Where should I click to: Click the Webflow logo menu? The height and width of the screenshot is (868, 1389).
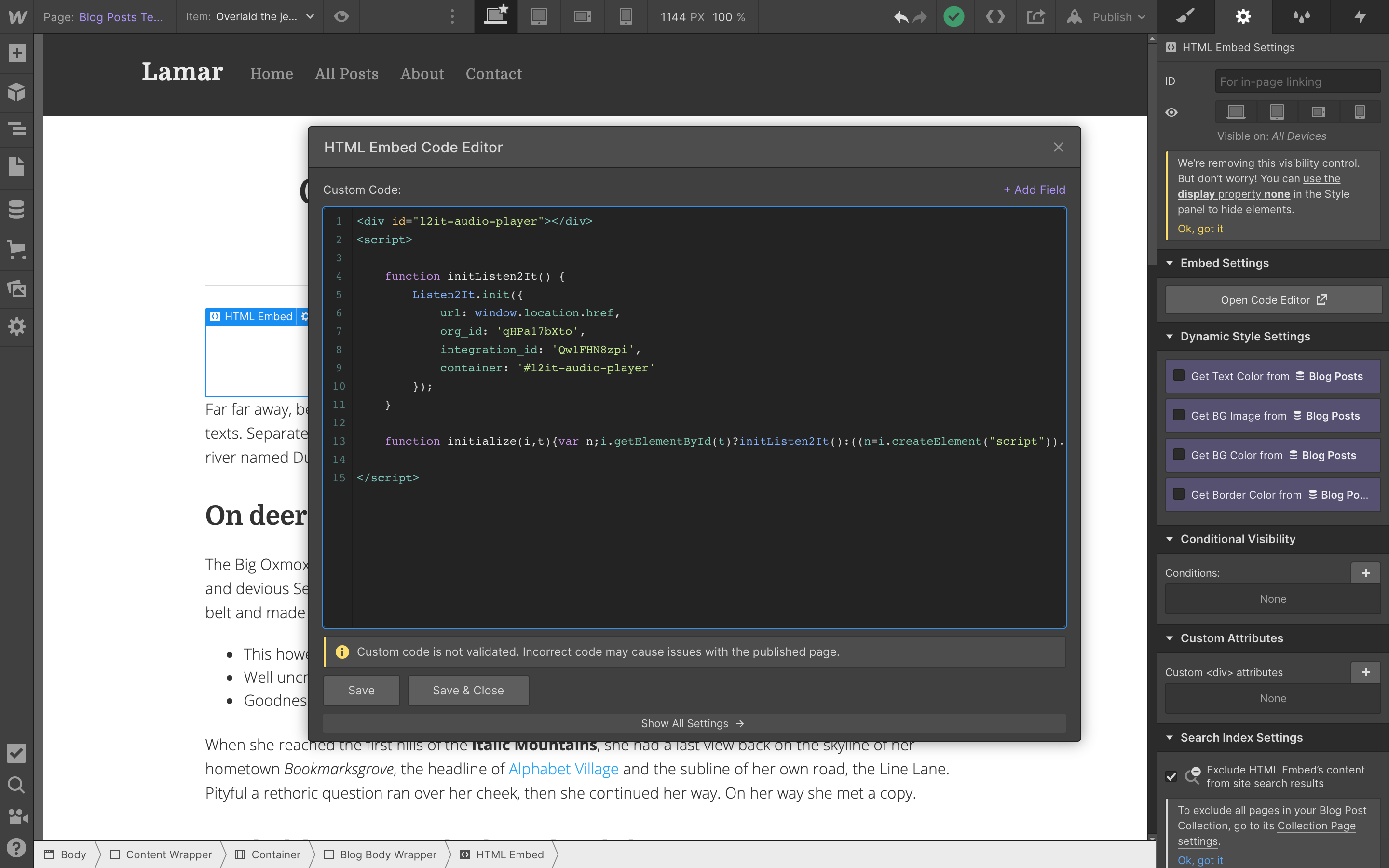coord(17,17)
